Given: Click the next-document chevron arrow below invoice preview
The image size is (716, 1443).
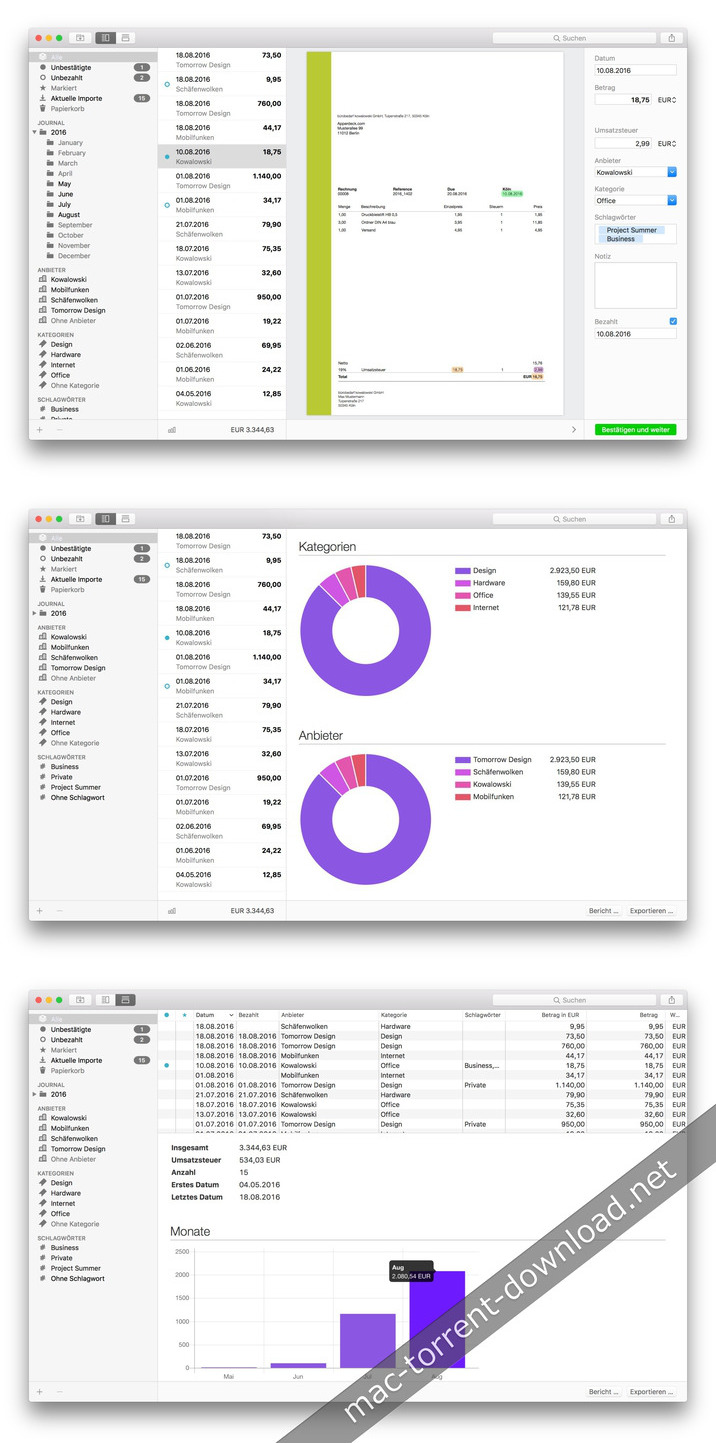Looking at the screenshot, I should click(x=573, y=429).
